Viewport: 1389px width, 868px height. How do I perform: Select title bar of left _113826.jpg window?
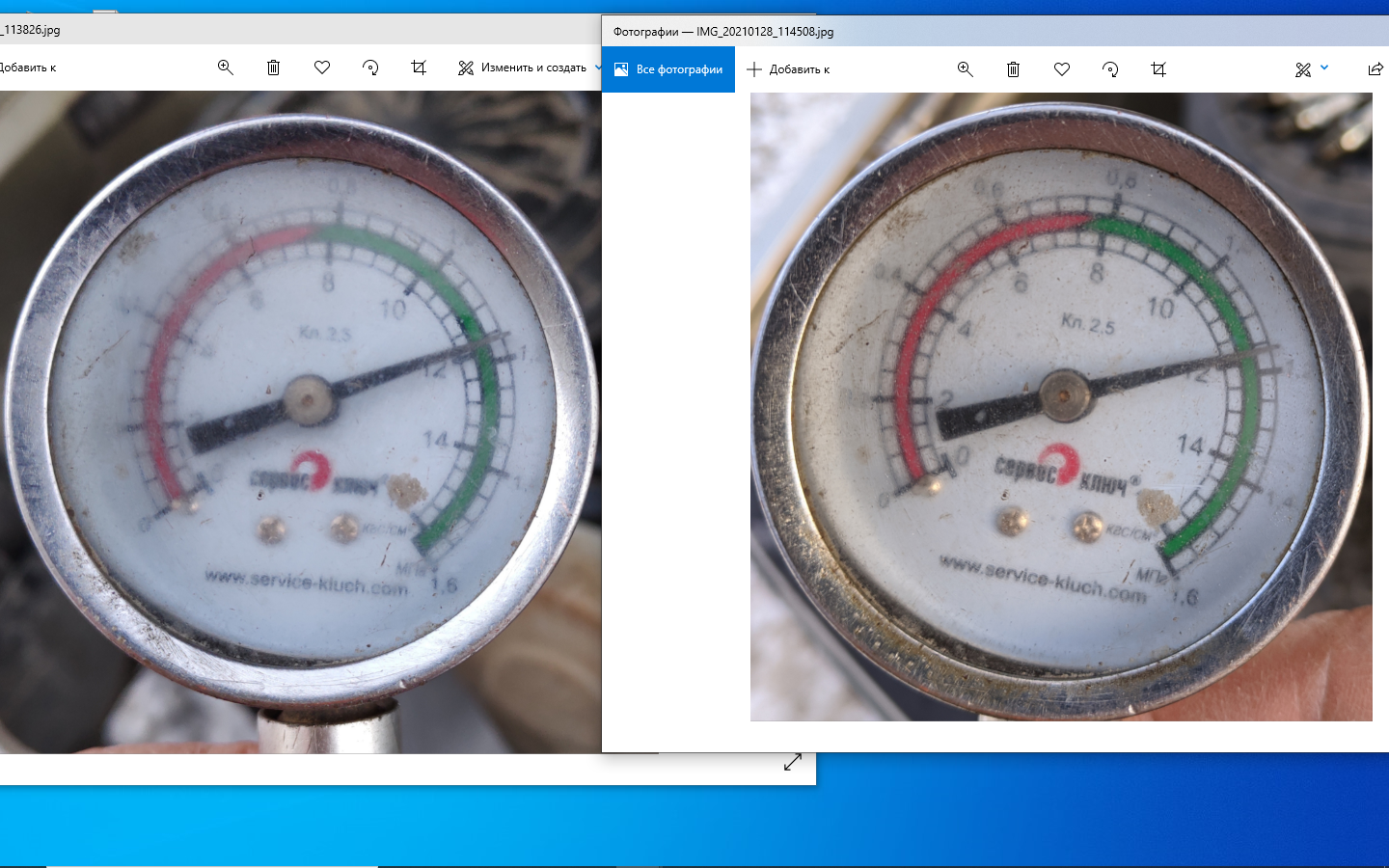click(x=300, y=30)
